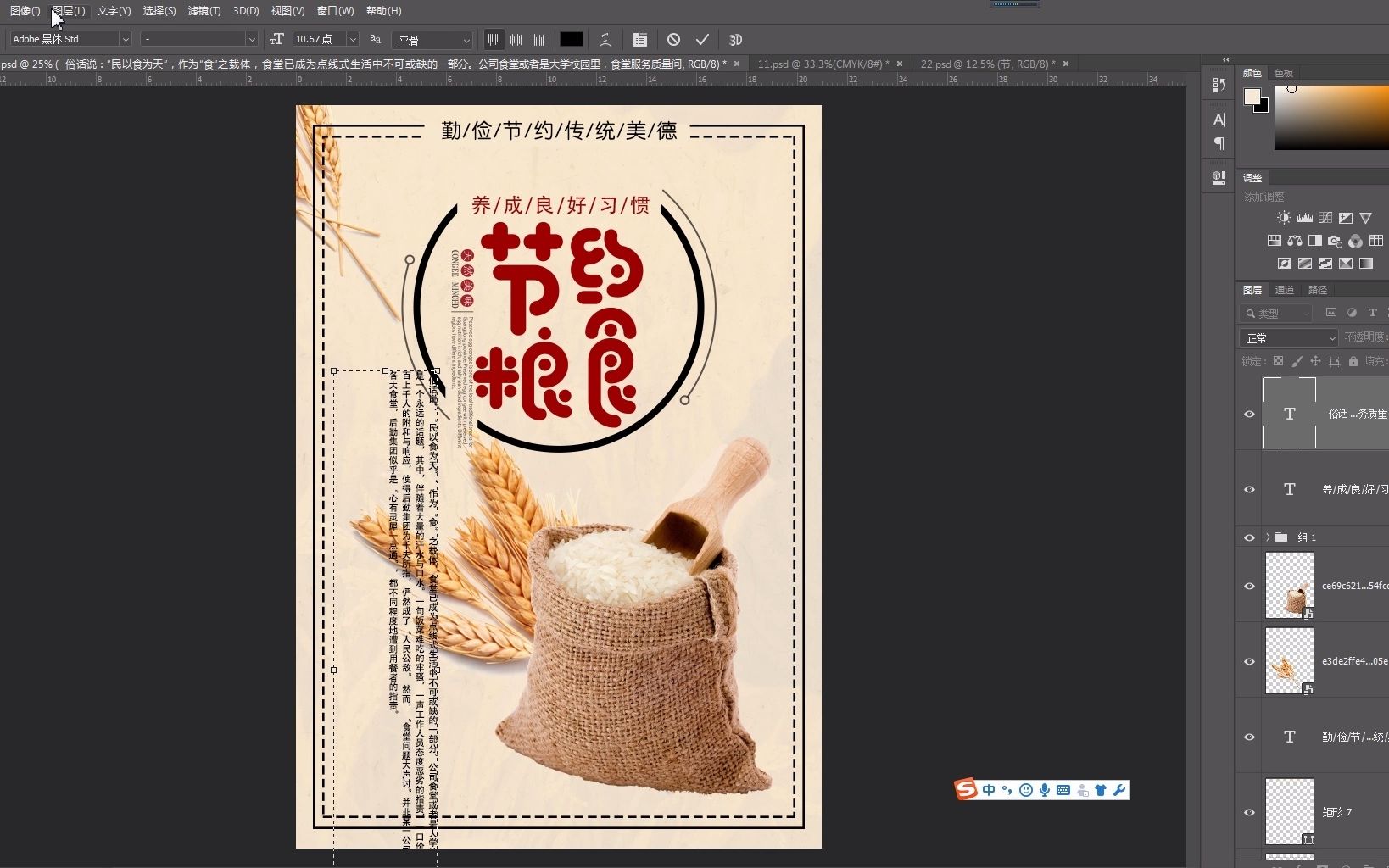
Task: Cancel current text edits with the circle-slash icon
Action: point(673,40)
